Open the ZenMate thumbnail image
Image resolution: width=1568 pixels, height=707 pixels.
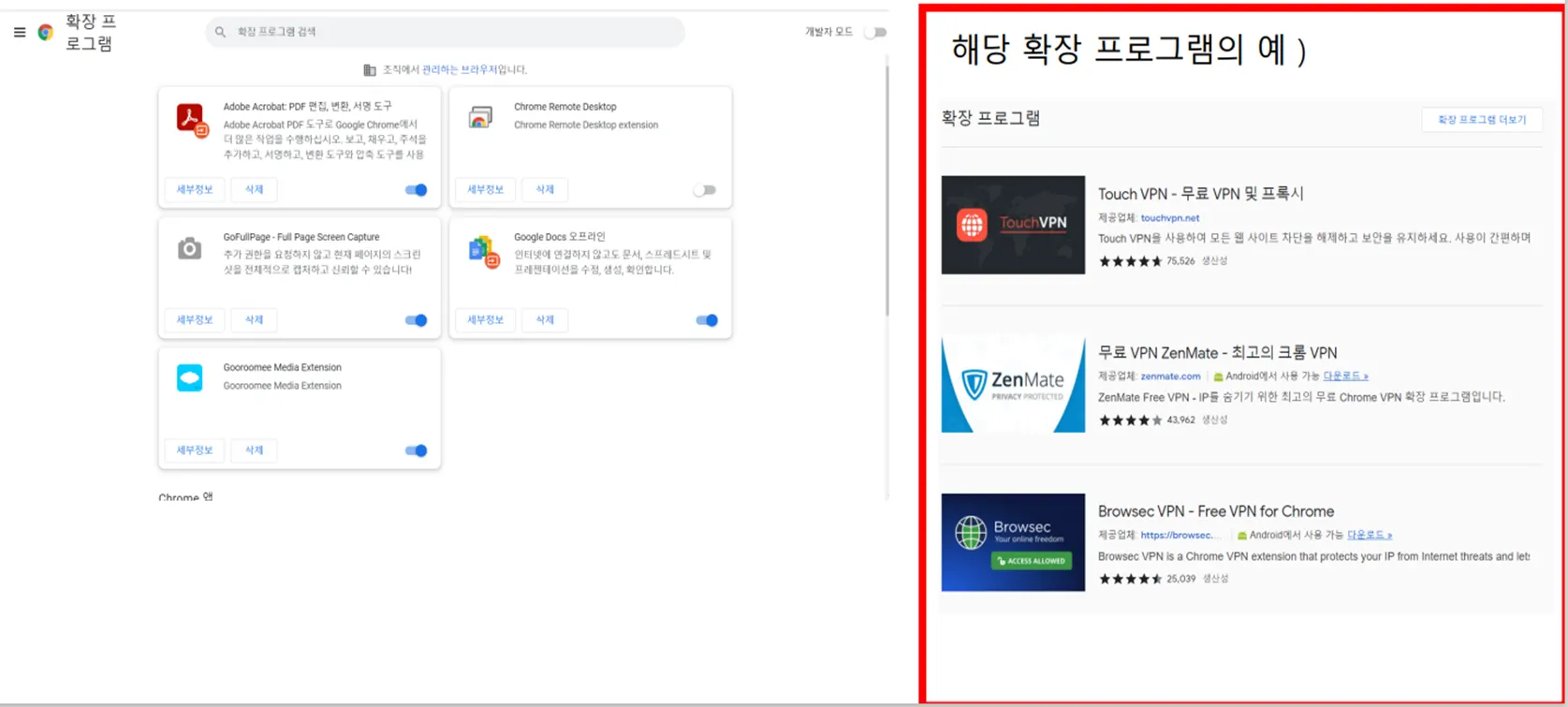(x=1013, y=384)
